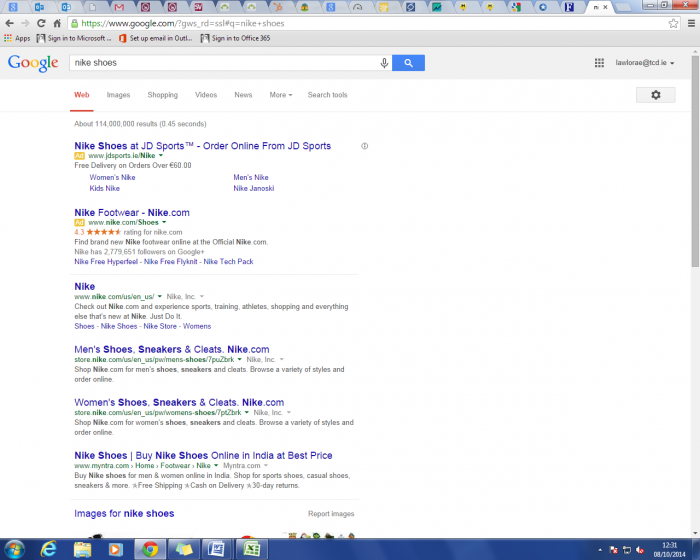Expand dropdown arrow next to www.jdsports.ie/Nike

tap(161, 155)
